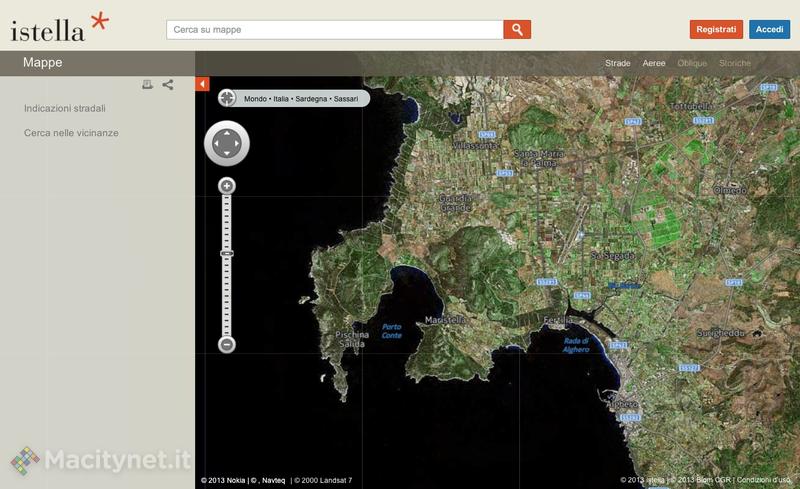800x489 pixels.
Task: Click Mondo in the breadcrumb
Action: [x=255, y=99]
